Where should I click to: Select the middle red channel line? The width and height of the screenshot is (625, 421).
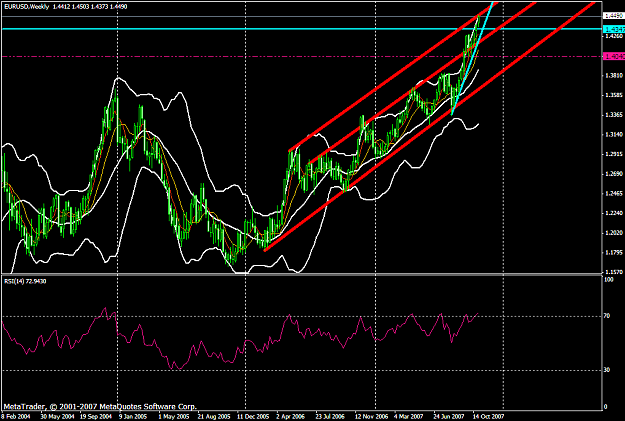click(422, 83)
